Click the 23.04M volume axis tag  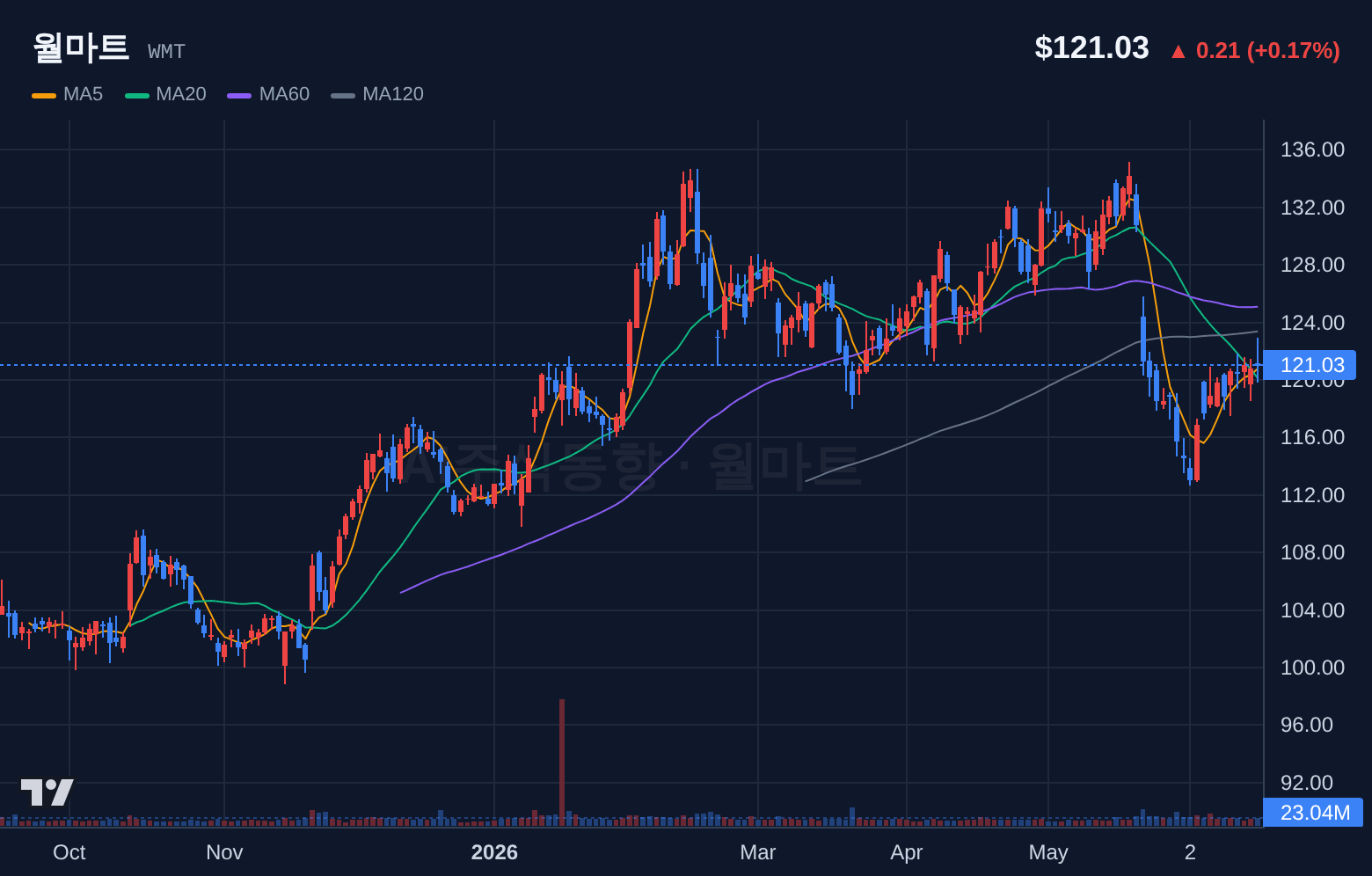(1313, 813)
